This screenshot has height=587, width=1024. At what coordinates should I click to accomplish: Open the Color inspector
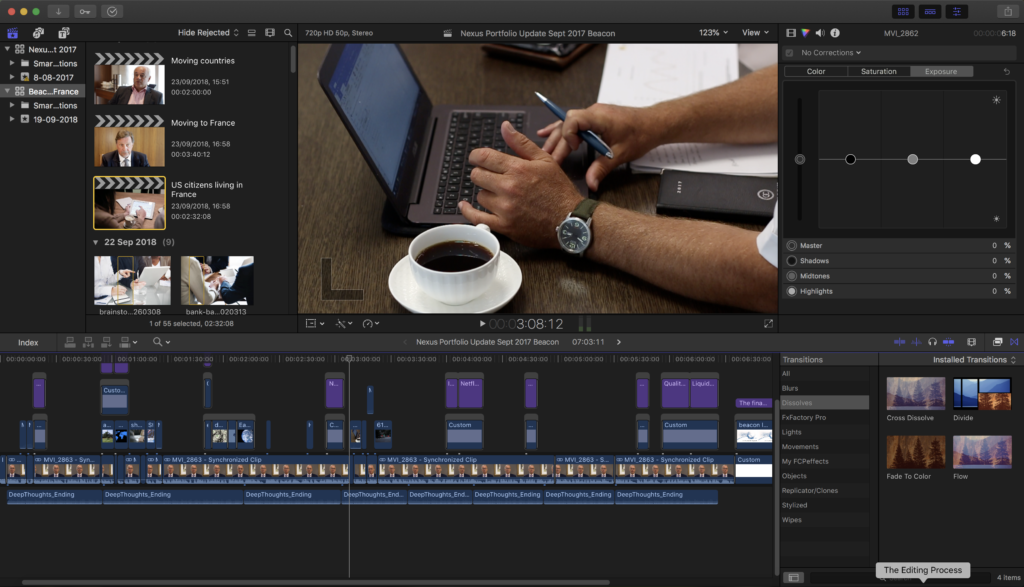(806, 33)
